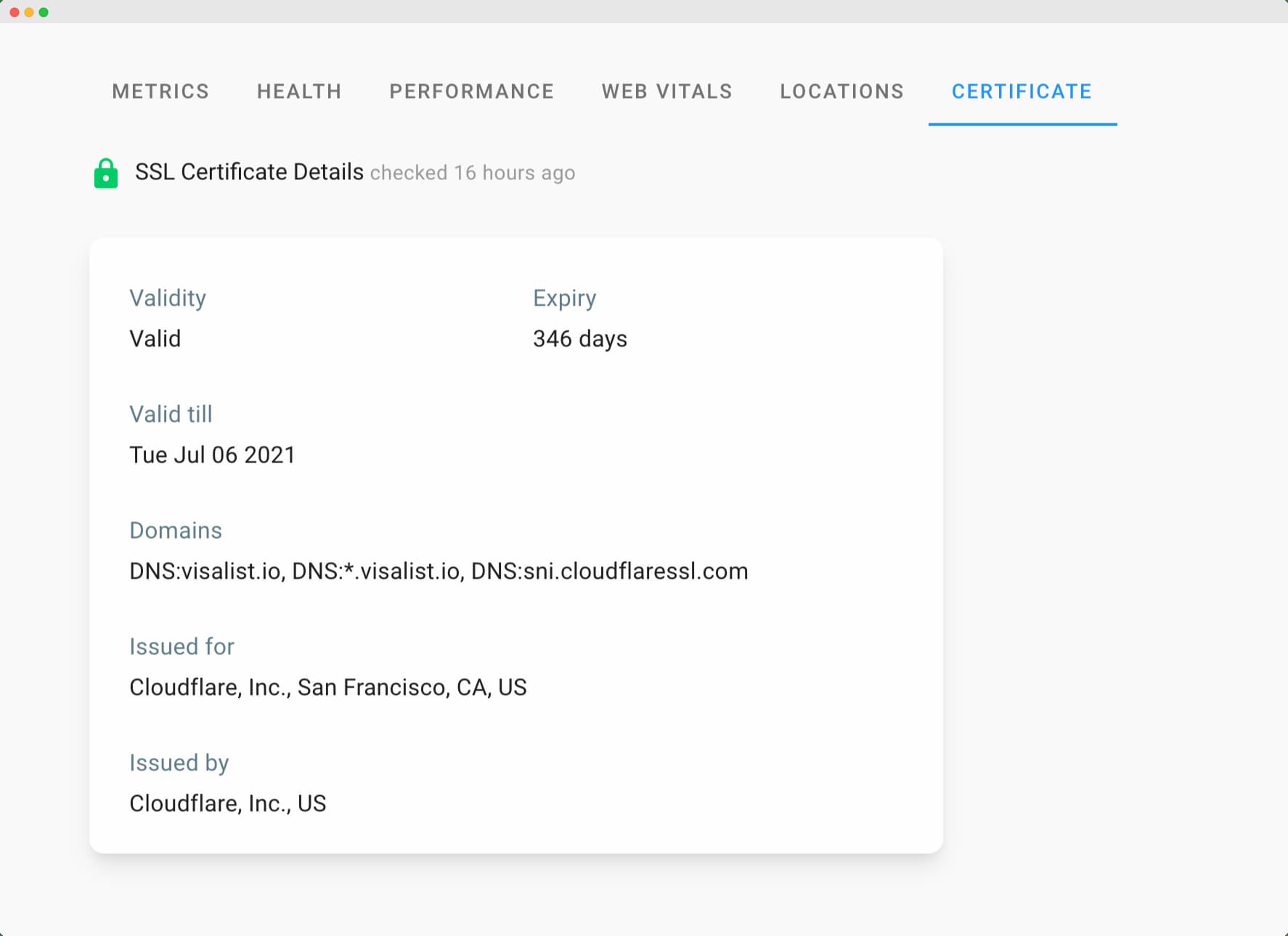Viewport: 1288px width, 936px height.
Task: Select the Performance tab
Action: click(x=472, y=91)
